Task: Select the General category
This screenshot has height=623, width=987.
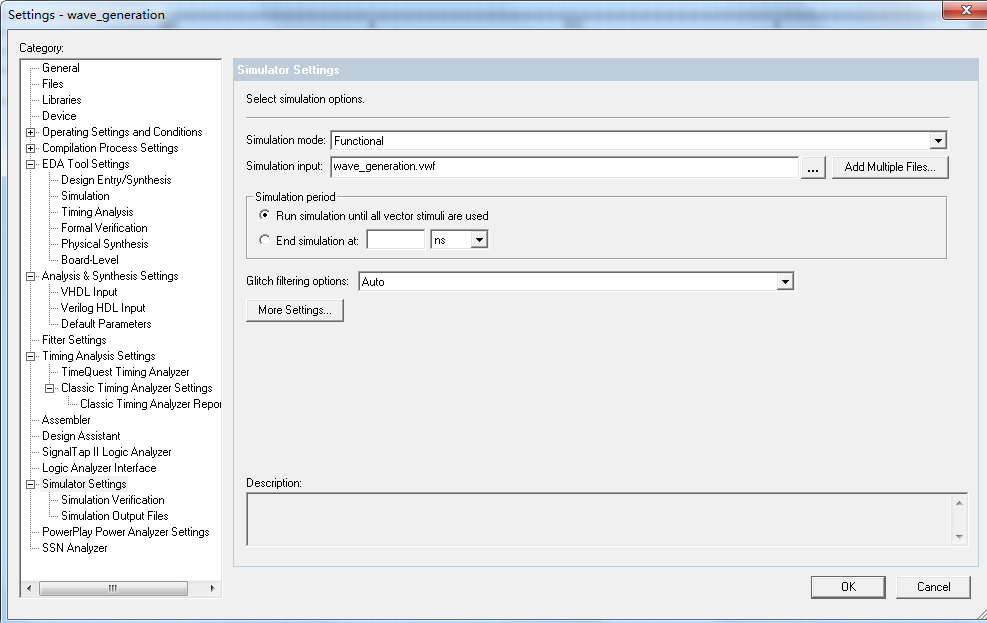Action: tap(60, 68)
